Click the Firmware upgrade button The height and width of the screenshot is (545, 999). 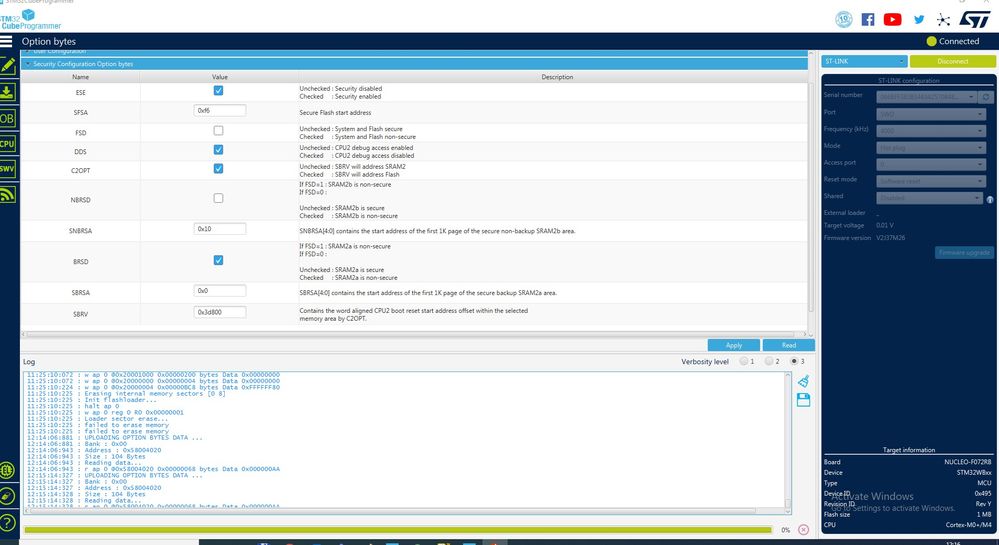pos(964,252)
